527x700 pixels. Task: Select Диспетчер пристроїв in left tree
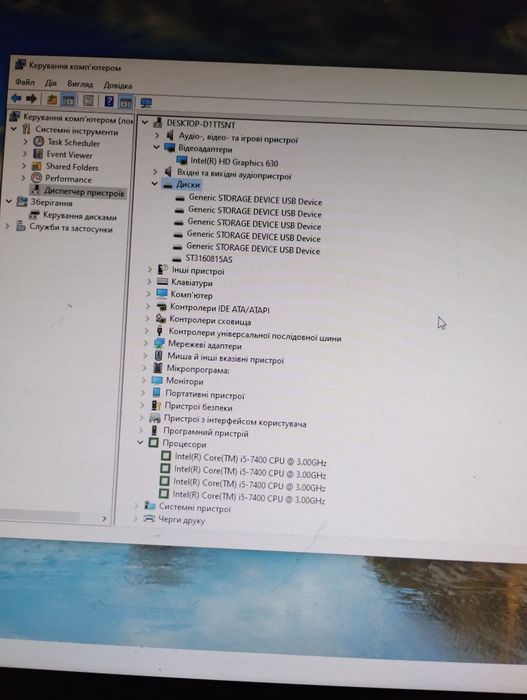point(84,192)
